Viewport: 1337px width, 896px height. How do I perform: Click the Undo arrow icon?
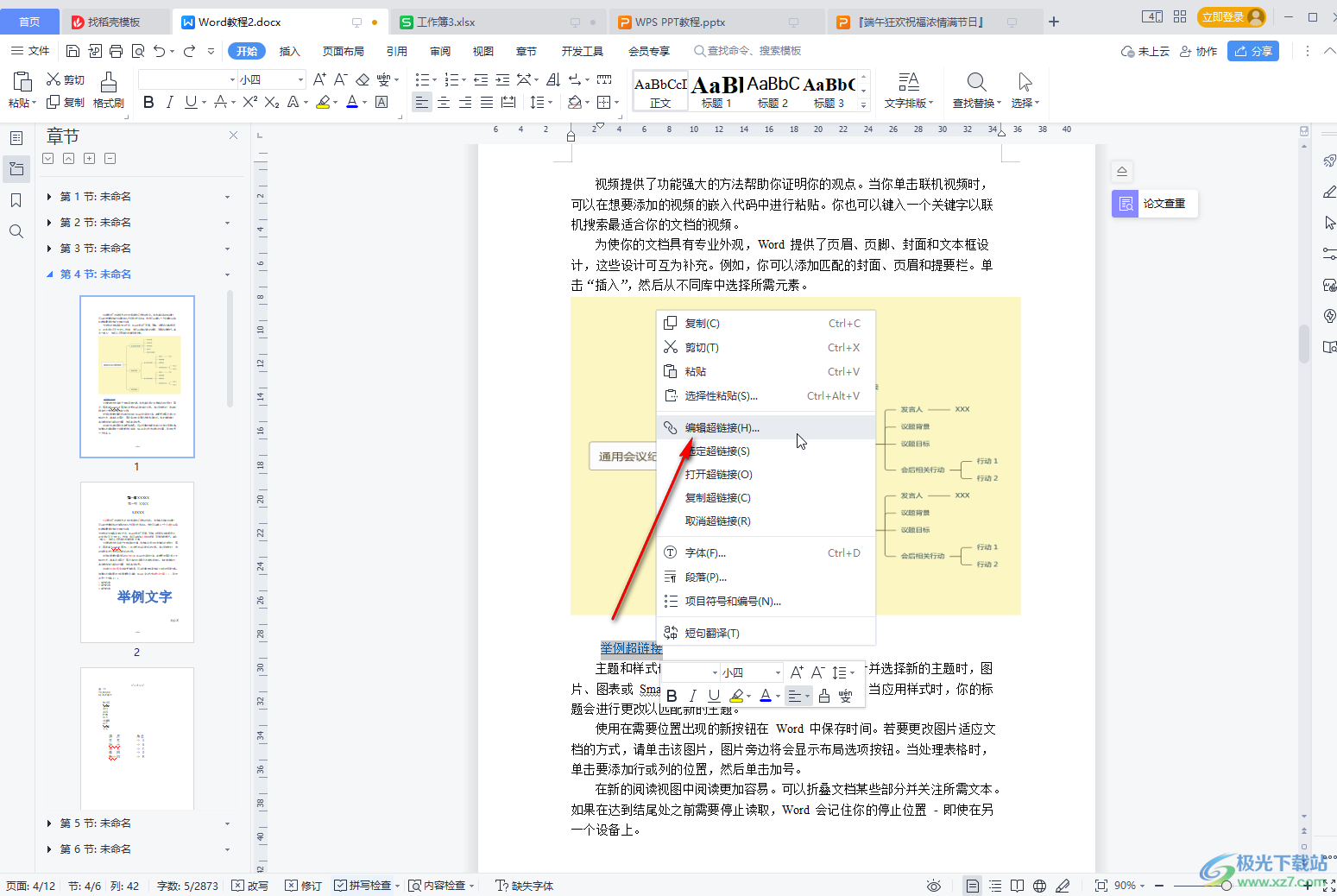tap(160, 51)
